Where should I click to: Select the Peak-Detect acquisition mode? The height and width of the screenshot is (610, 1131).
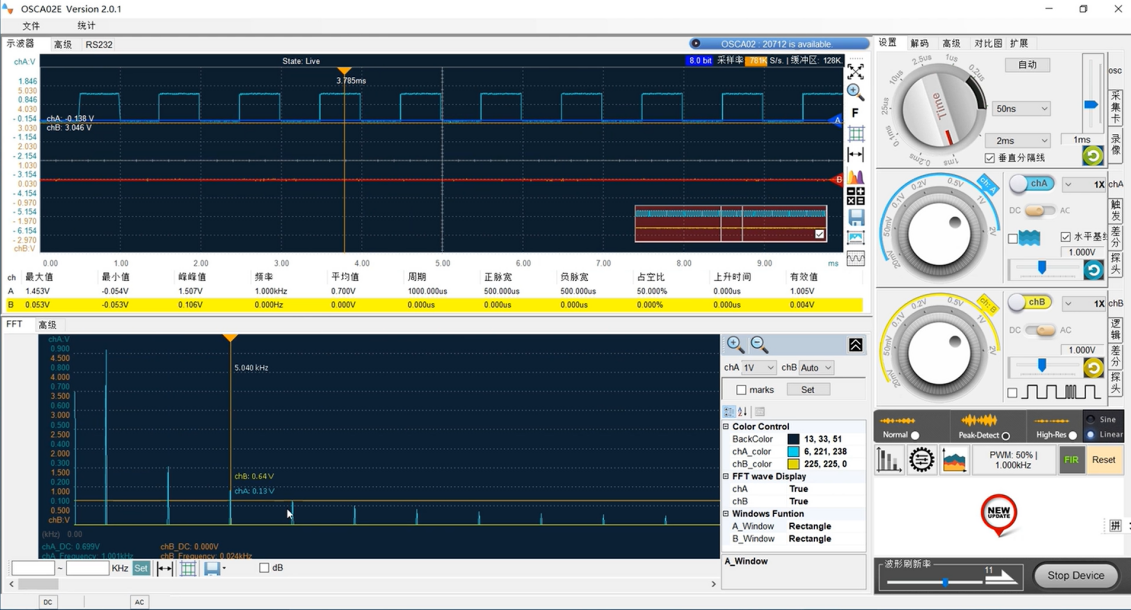(x=1006, y=436)
